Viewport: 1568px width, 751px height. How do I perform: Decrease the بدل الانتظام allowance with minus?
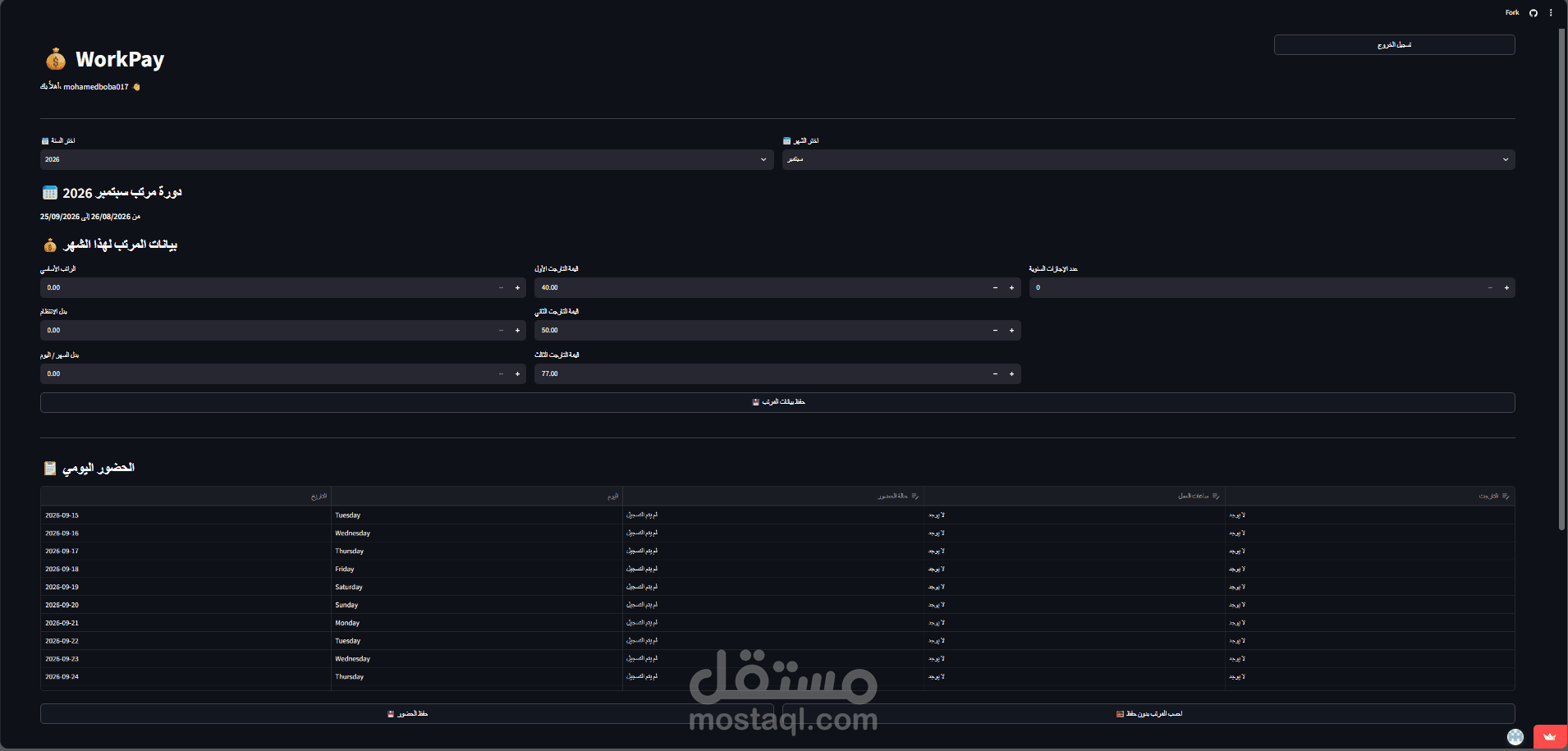(x=501, y=330)
